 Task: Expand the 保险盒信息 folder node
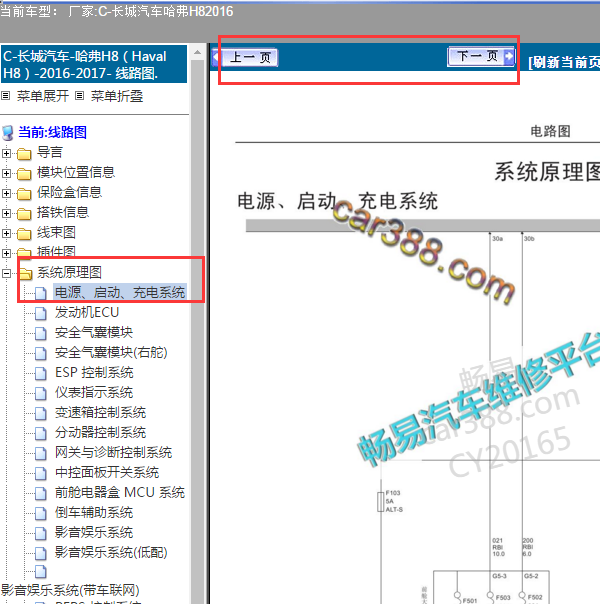6,193
